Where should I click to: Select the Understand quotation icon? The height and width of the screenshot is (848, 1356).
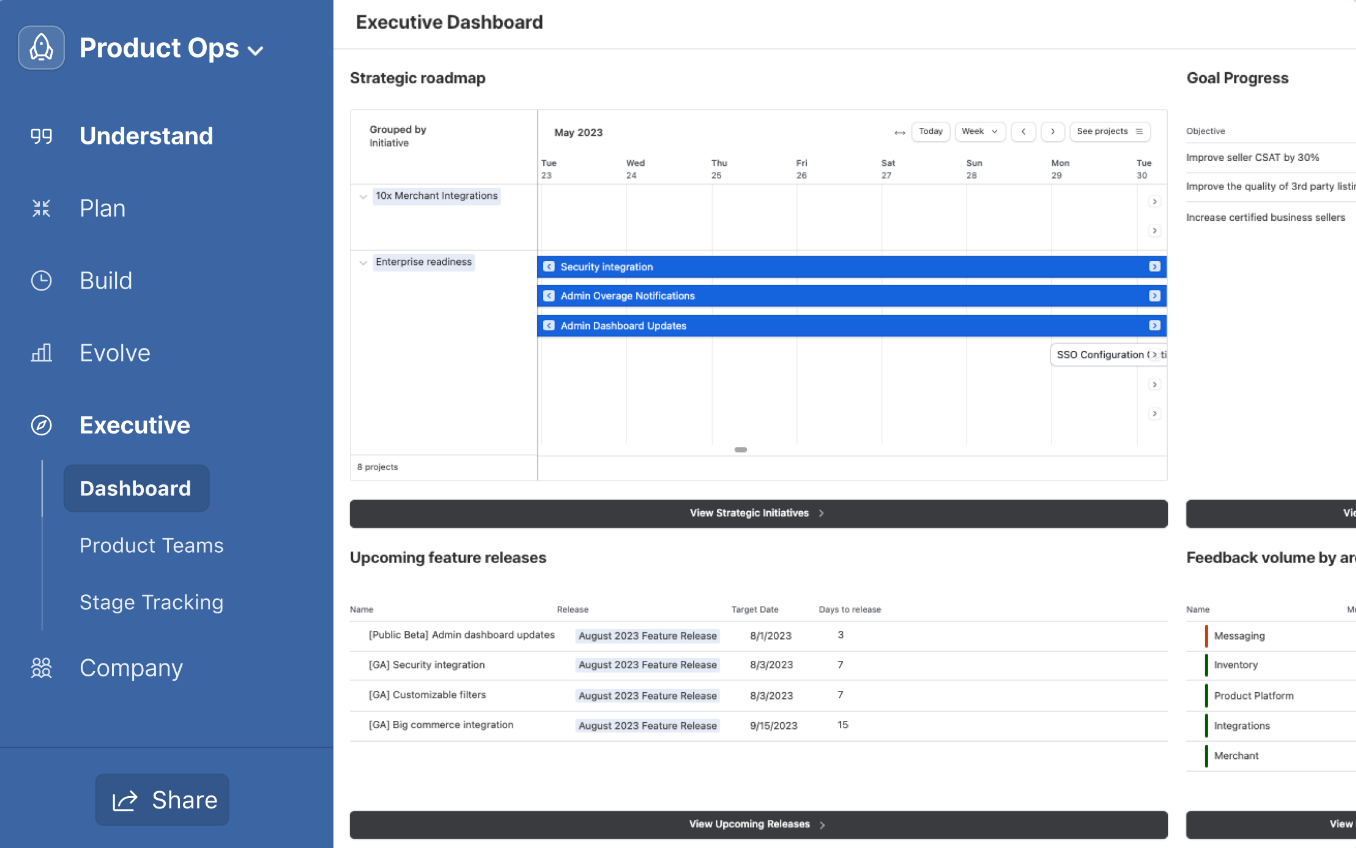[x=41, y=135]
